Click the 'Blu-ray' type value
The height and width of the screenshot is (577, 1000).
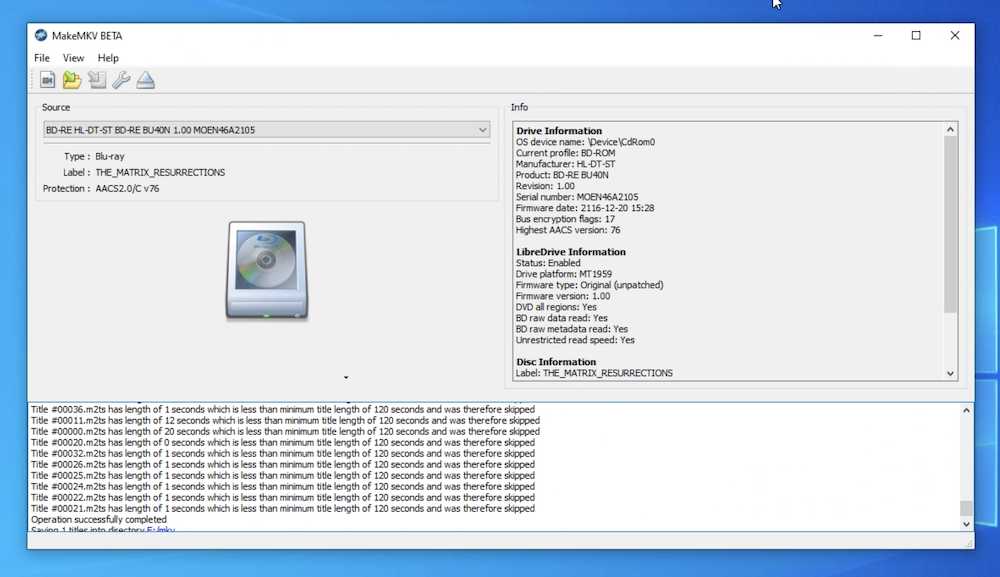point(110,156)
